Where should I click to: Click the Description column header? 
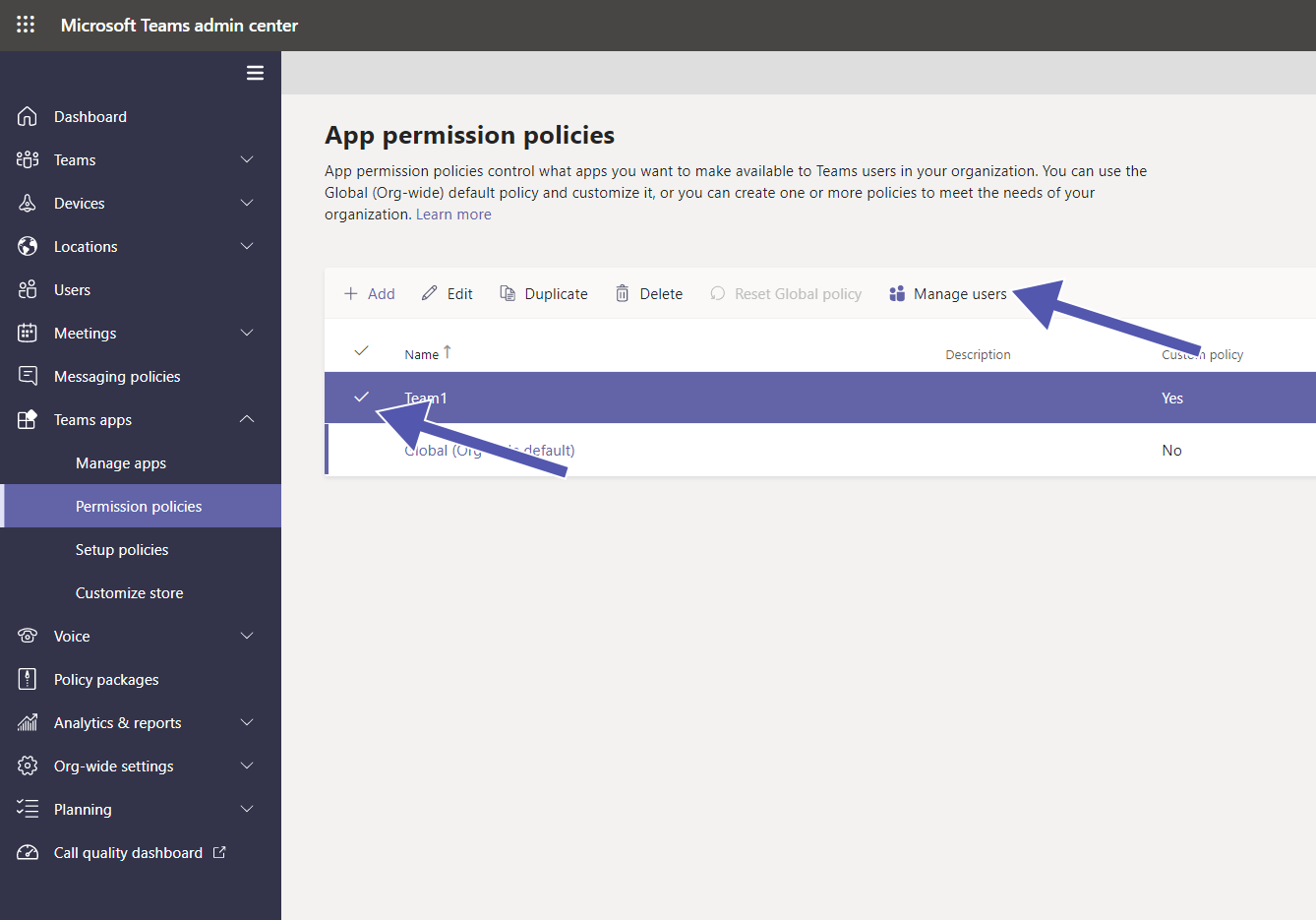click(x=978, y=354)
